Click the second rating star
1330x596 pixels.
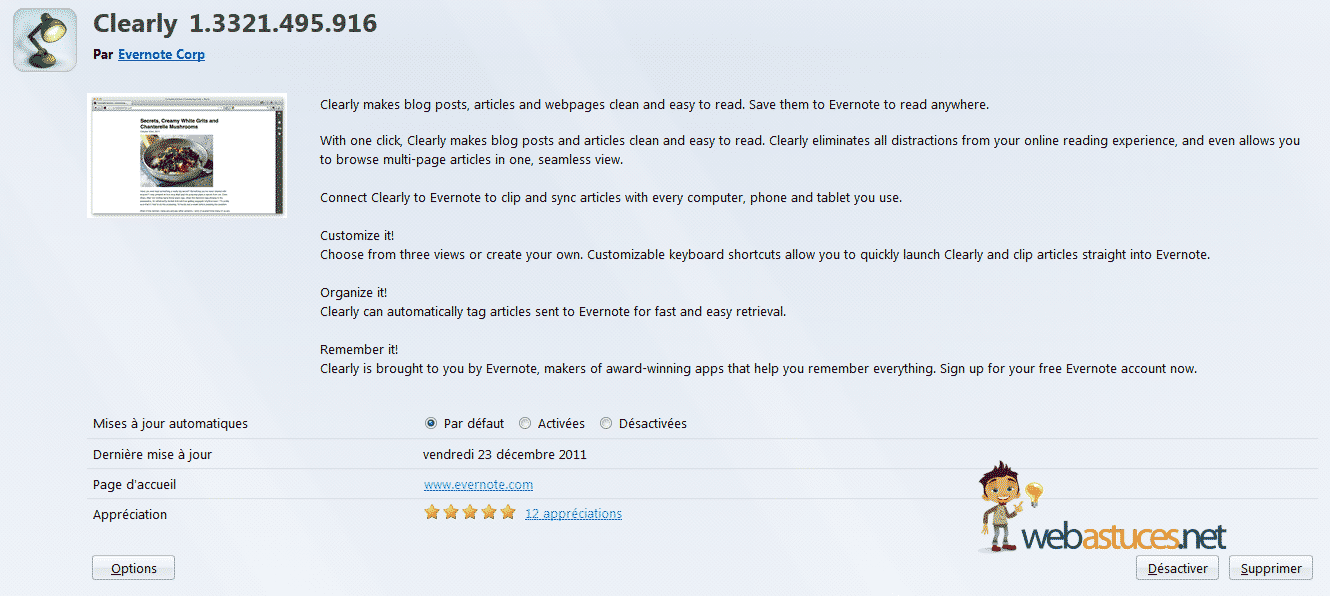coord(451,513)
